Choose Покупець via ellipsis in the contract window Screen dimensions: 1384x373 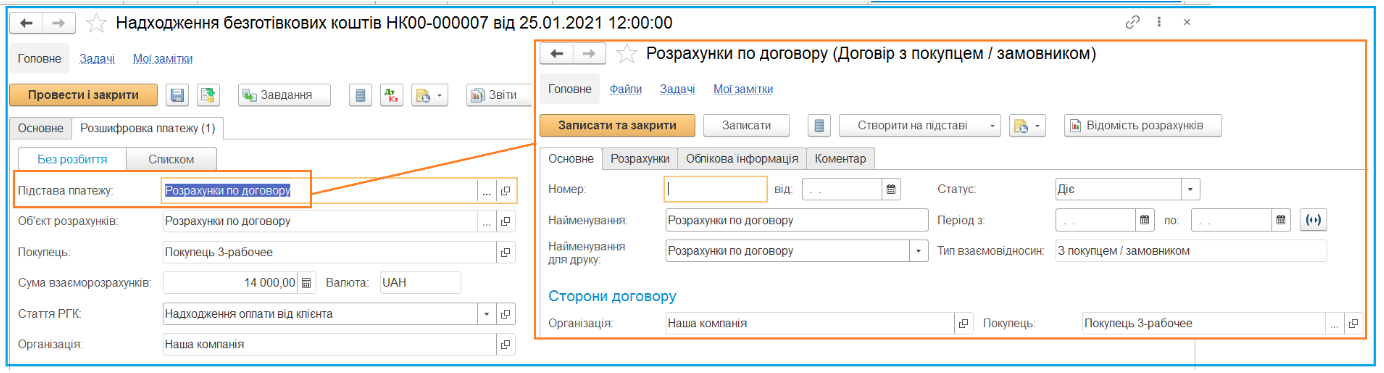coord(1334,324)
